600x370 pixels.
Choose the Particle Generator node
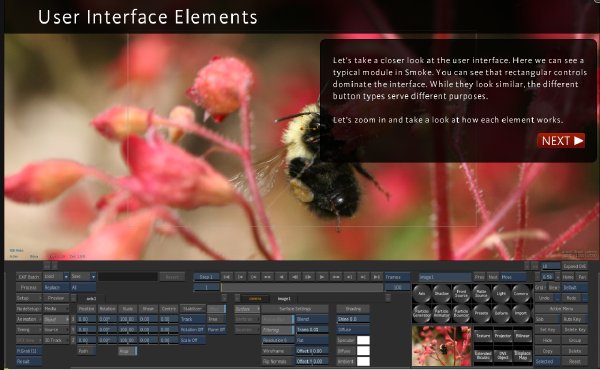tap(422, 313)
